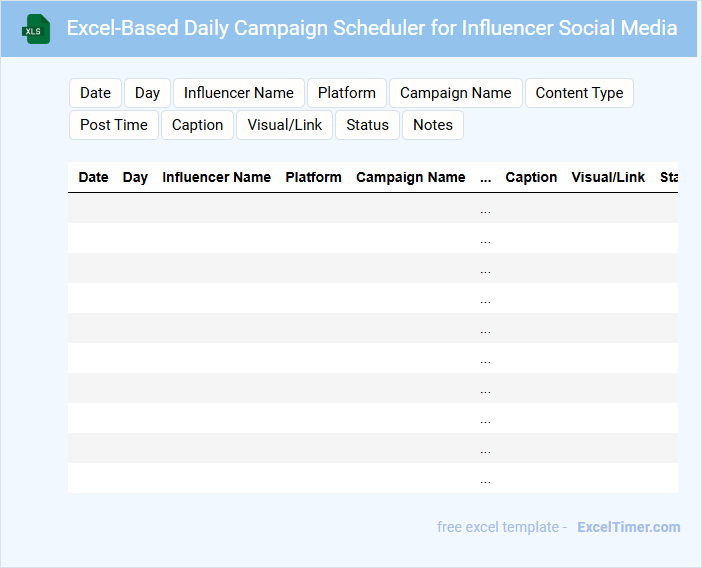The height and width of the screenshot is (568, 702).
Task: Choose the Influencer Name tag
Action: point(239,93)
